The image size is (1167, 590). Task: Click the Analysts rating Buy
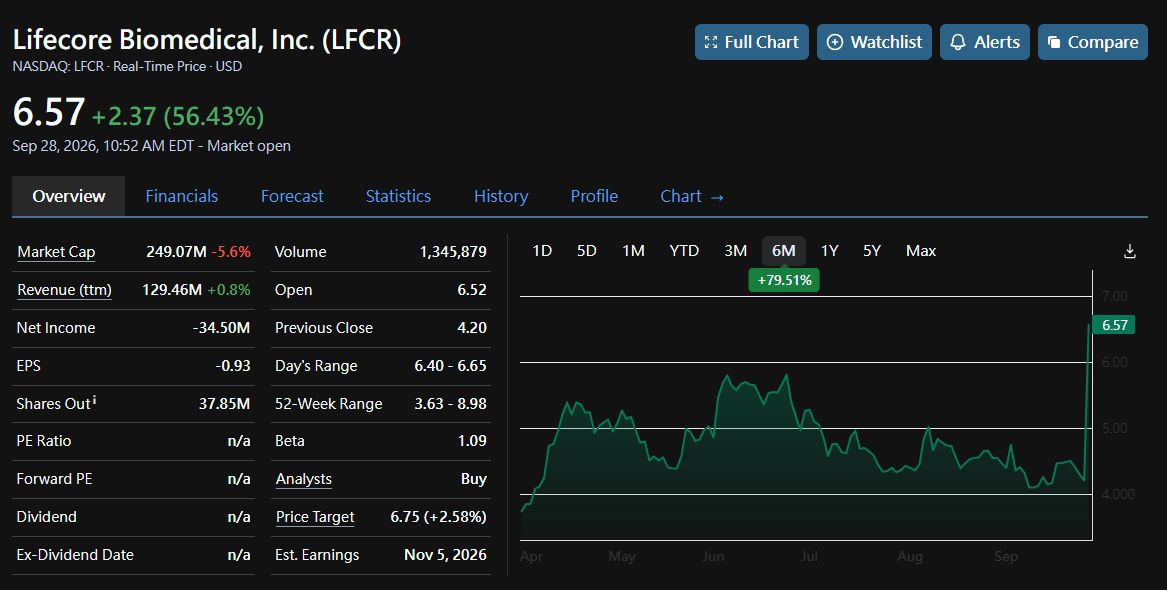pyautogui.click(x=473, y=479)
